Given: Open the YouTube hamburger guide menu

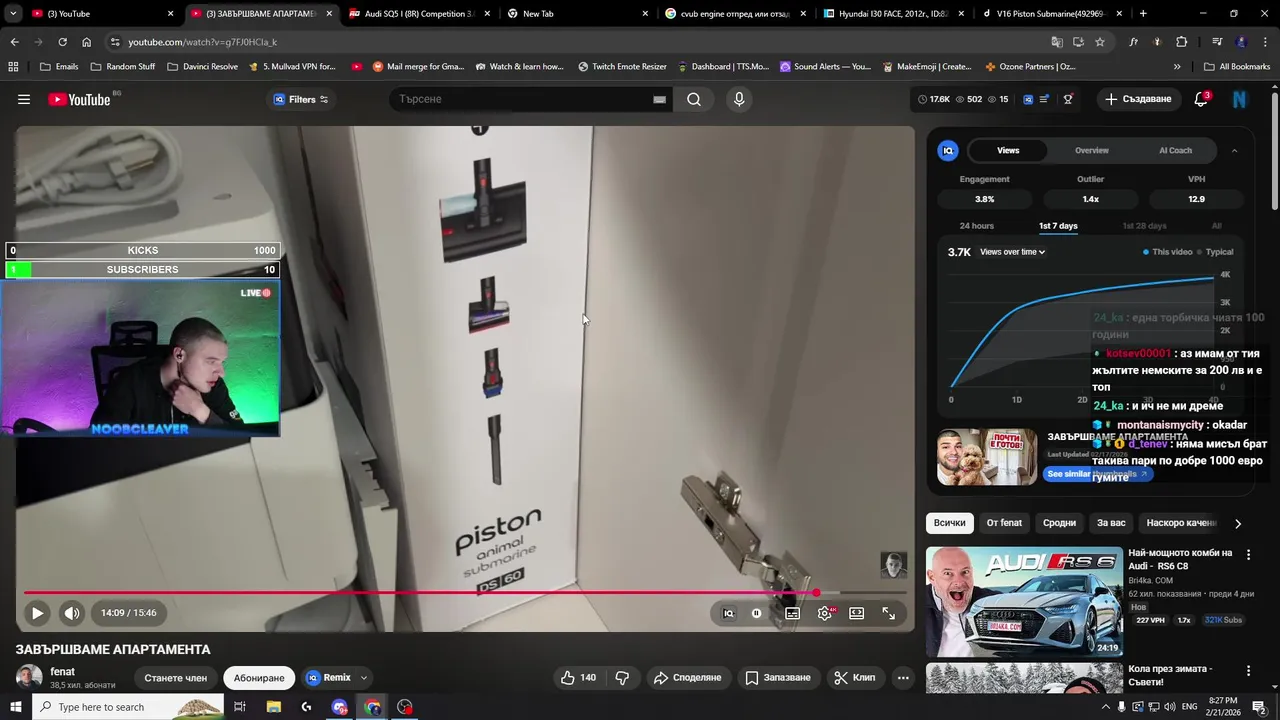Looking at the screenshot, I should click(24, 99).
